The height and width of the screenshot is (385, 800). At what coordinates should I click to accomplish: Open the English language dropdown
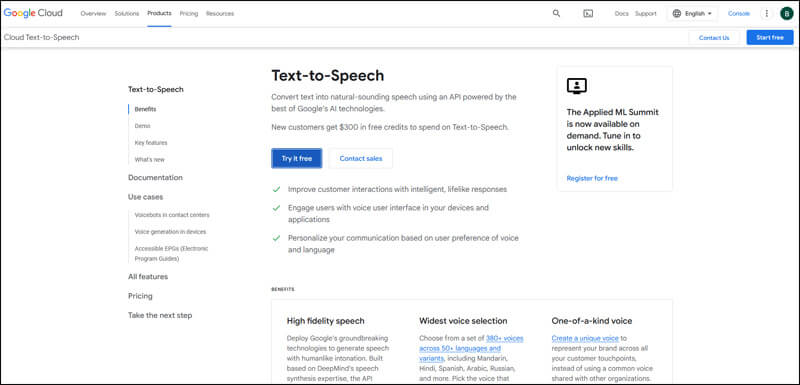point(692,14)
